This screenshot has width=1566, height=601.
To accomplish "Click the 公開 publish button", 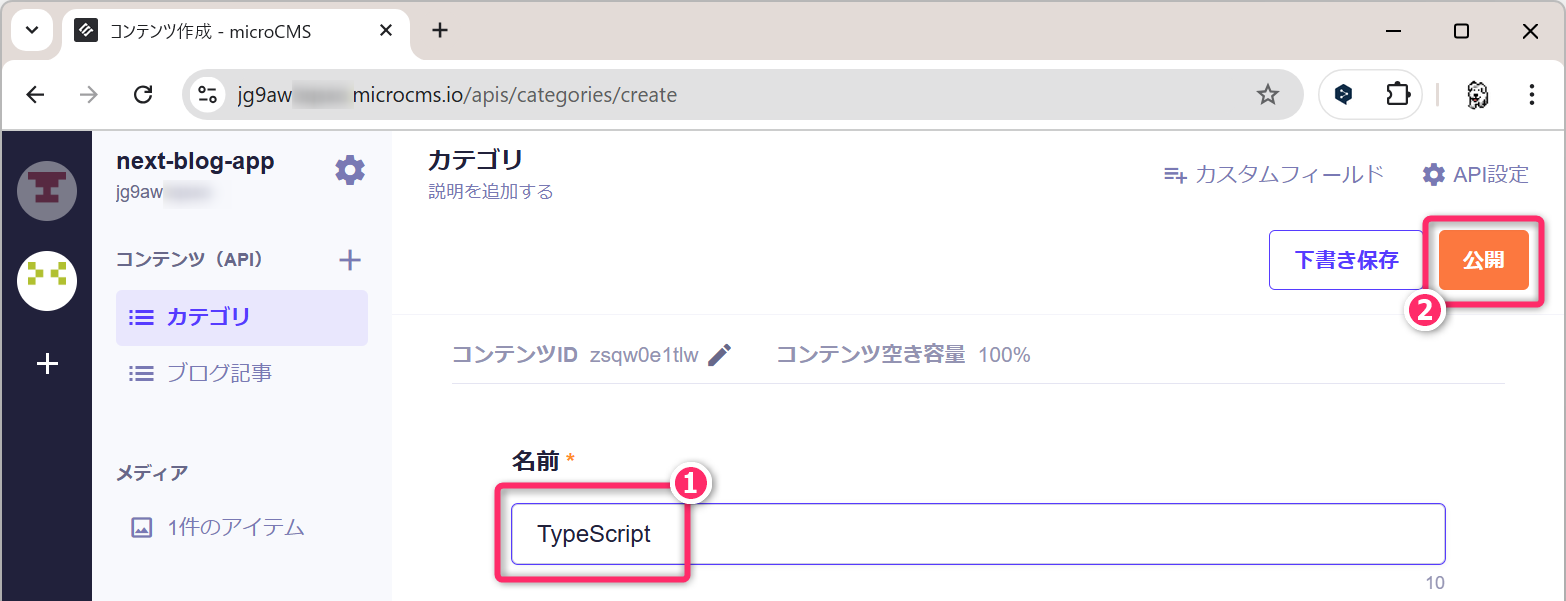I will 1483,260.
